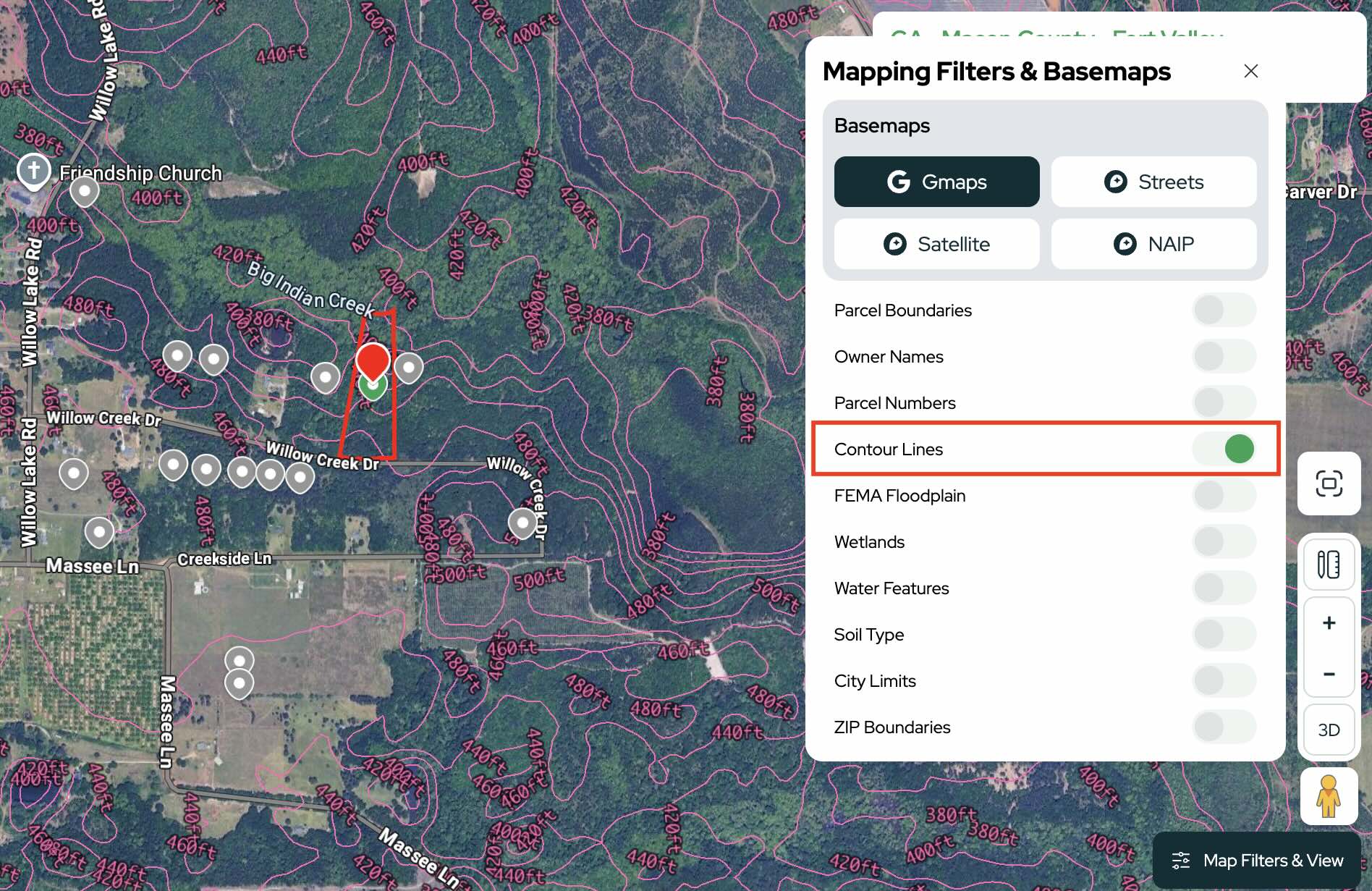Click the grey pin right of the red marker

[409, 368]
